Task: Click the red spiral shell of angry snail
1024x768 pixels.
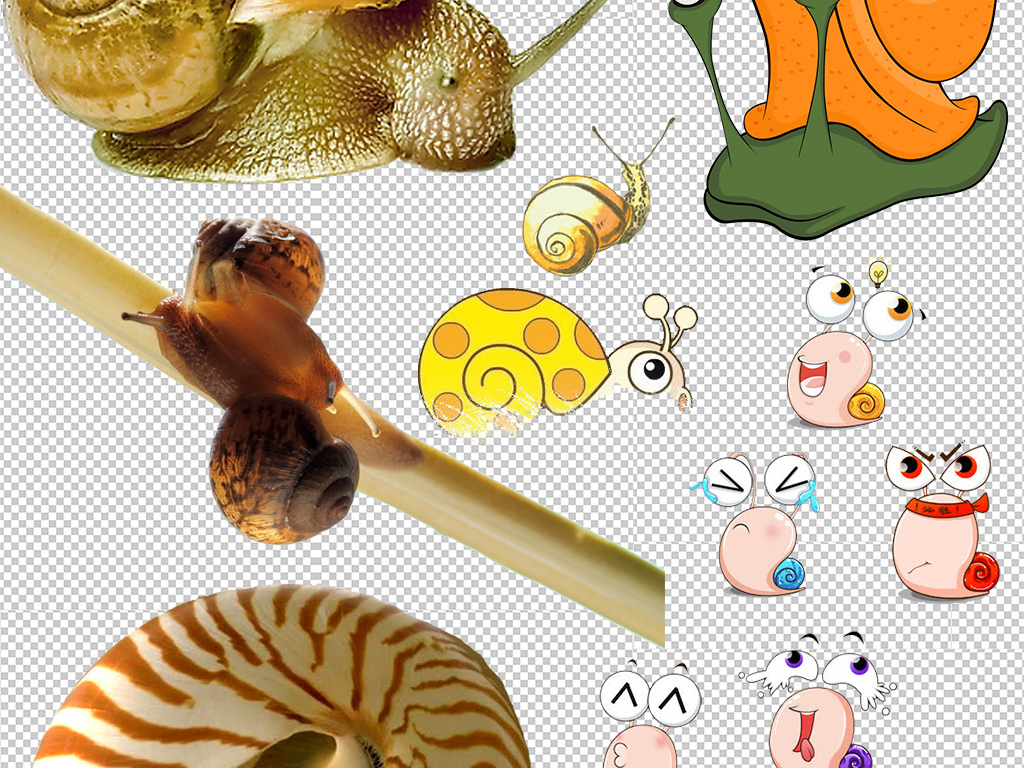Action: (981, 571)
